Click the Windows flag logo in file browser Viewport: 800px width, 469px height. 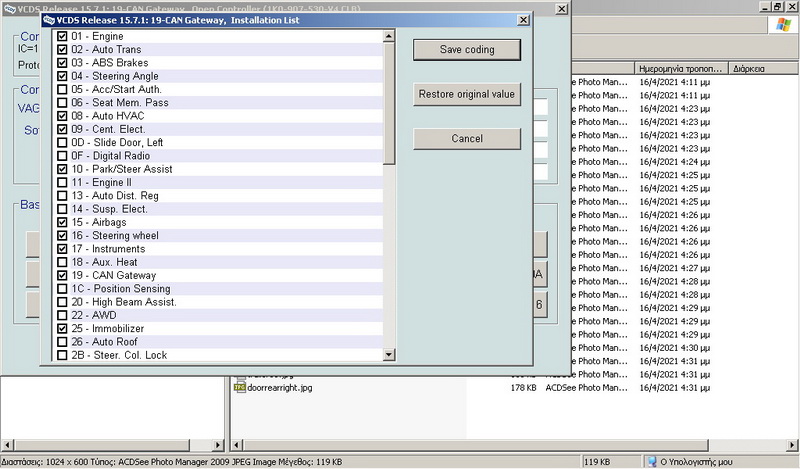pyautogui.click(x=783, y=24)
